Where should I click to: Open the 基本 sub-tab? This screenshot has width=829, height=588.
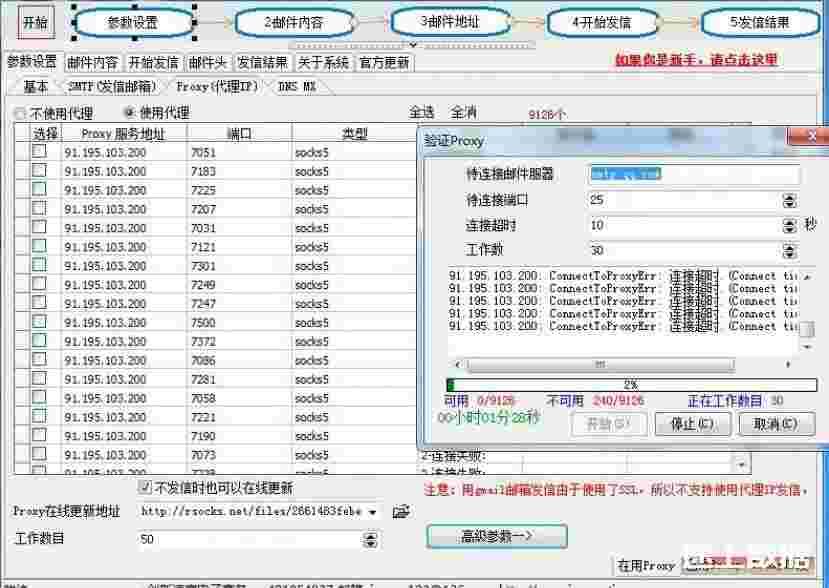35,86
